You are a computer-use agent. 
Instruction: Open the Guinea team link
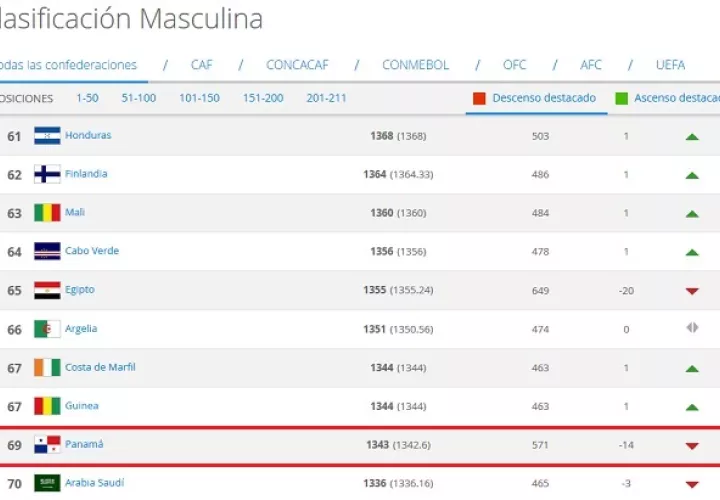point(82,406)
